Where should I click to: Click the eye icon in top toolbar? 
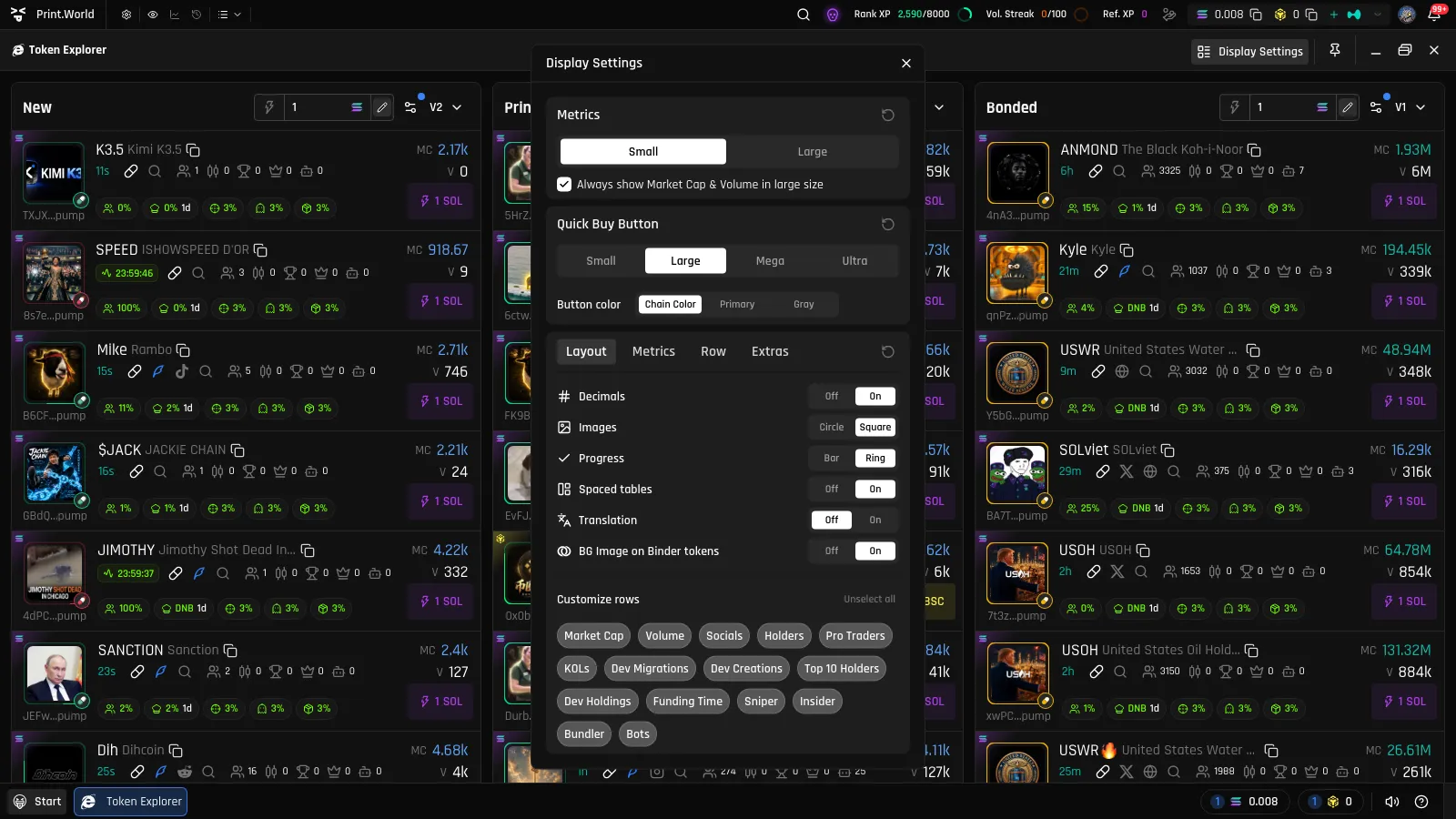(152, 15)
